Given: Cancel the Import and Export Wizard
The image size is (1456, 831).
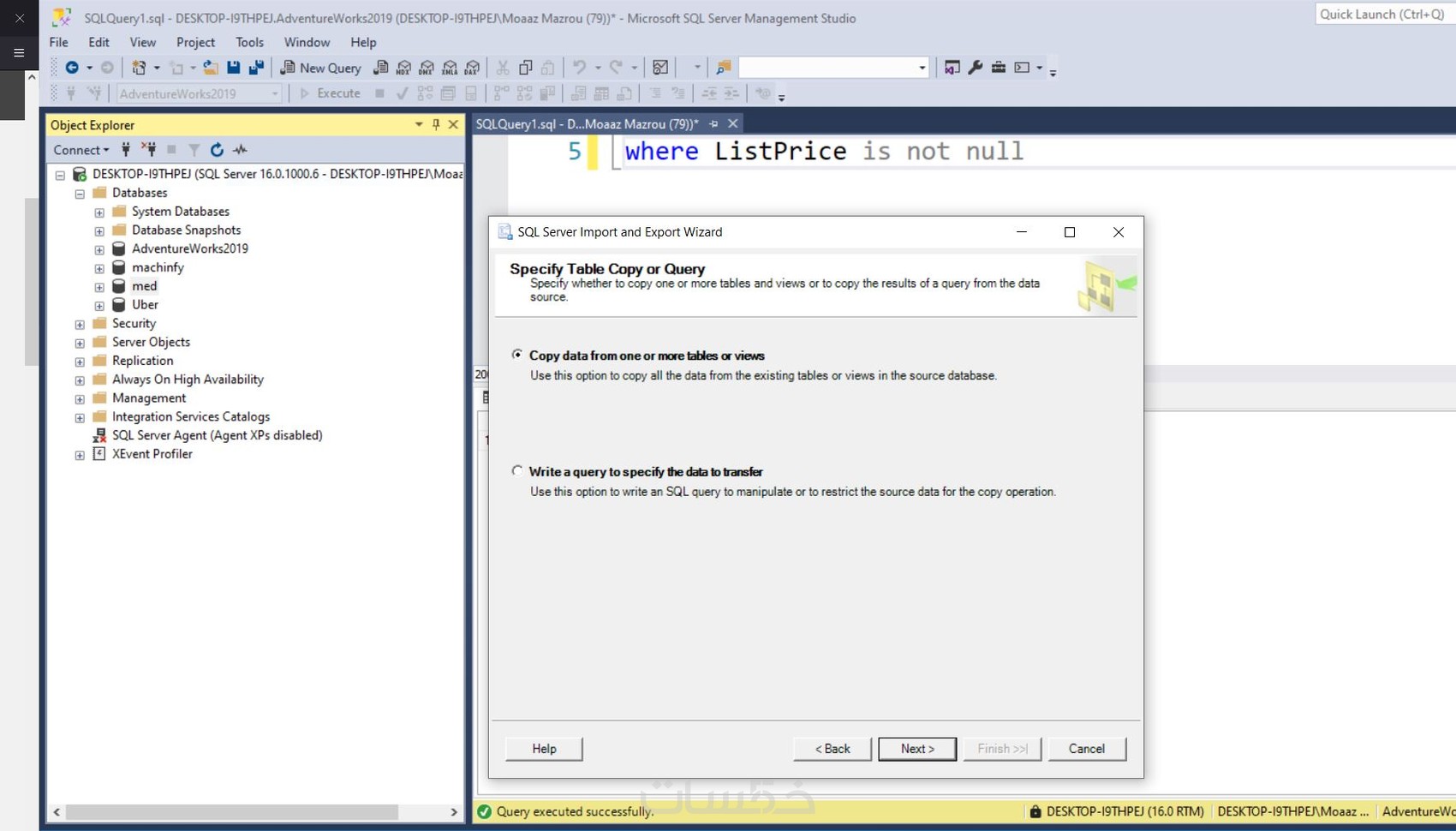Looking at the screenshot, I should [1087, 749].
